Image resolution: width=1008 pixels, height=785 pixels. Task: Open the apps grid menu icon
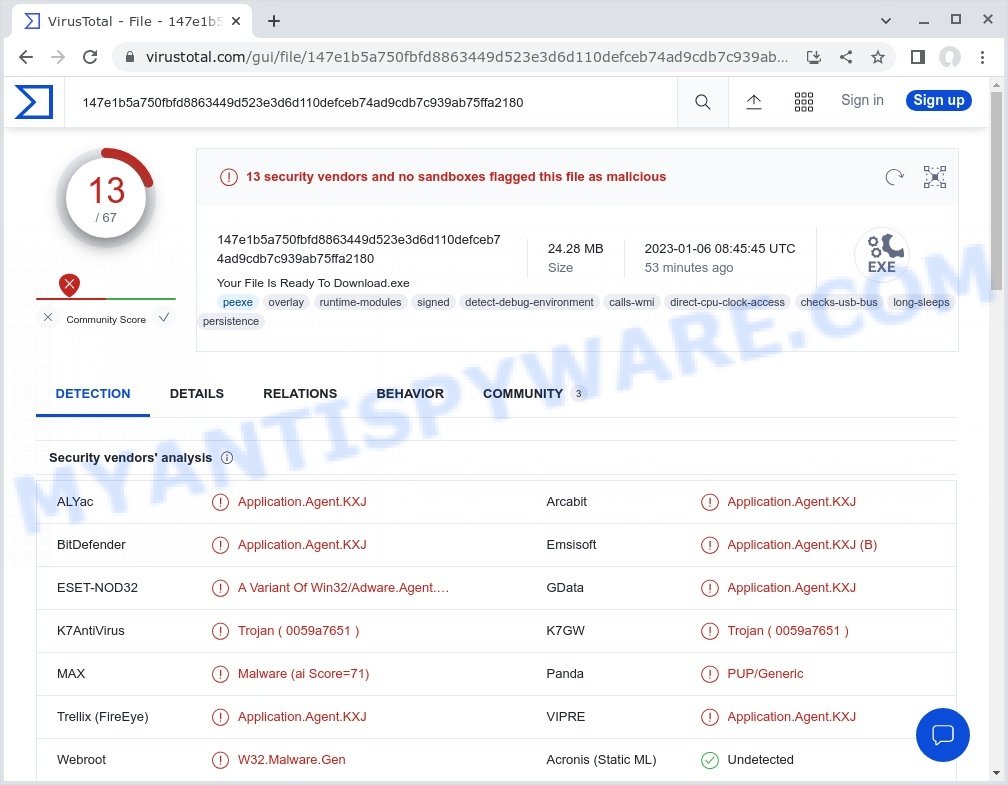click(x=804, y=102)
